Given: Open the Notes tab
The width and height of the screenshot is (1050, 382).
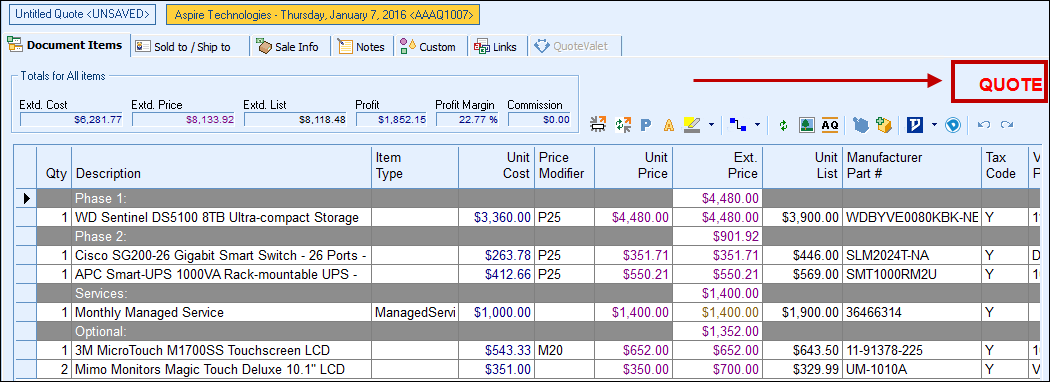Looking at the screenshot, I should click(x=362, y=46).
